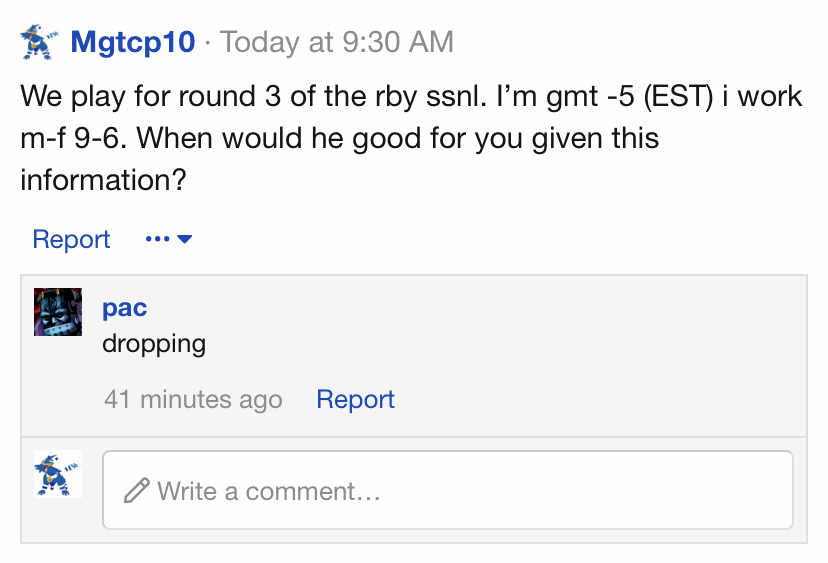
Task: Focus the 'Write a comment…' input field
Action: click(x=448, y=490)
